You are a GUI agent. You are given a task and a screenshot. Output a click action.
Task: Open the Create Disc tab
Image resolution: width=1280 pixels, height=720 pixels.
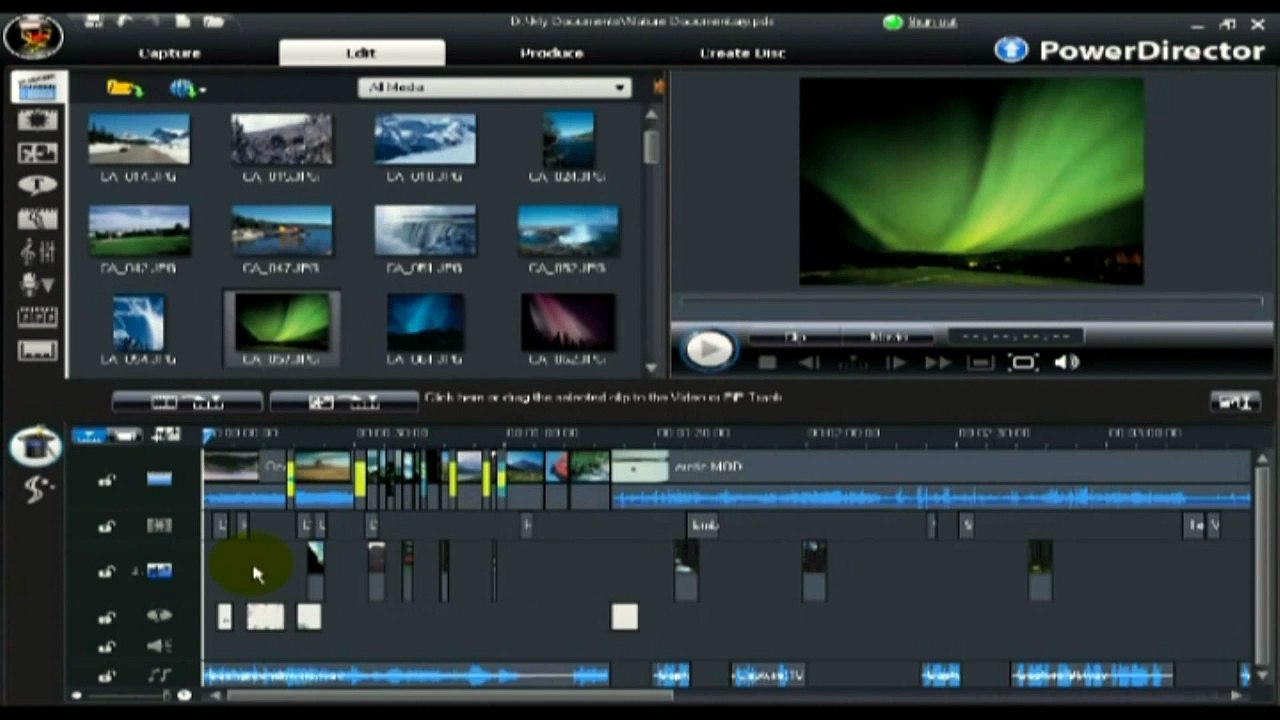(x=743, y=53)
